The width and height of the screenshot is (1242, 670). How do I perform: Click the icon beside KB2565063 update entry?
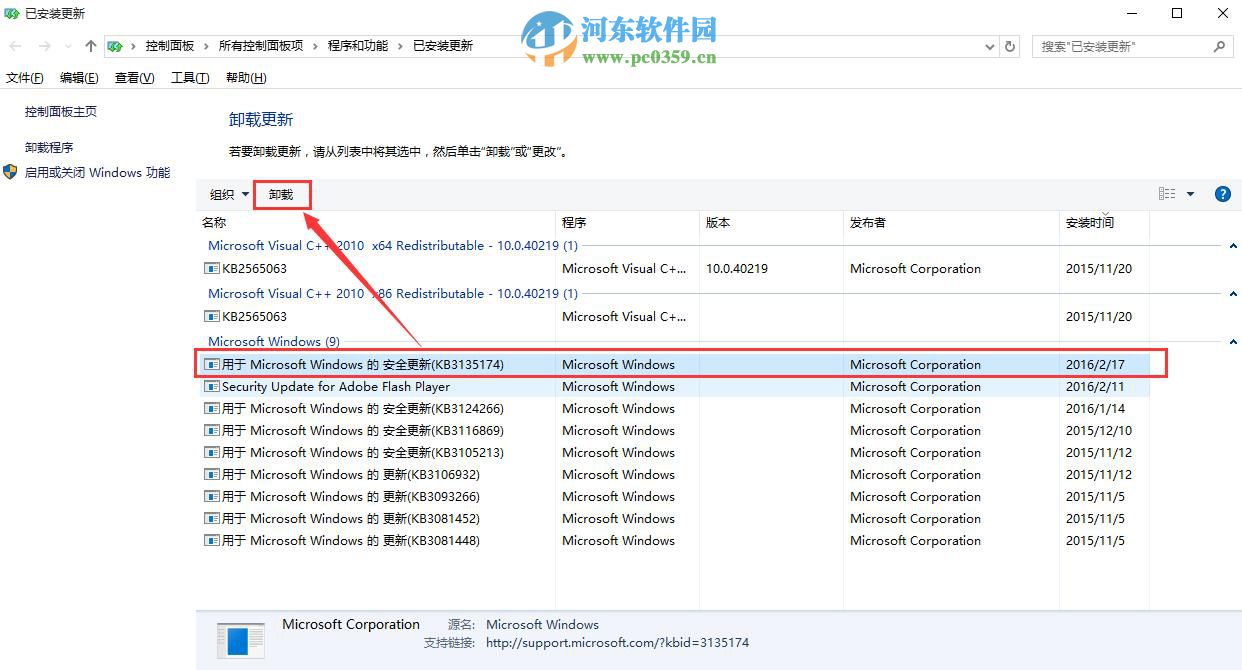click(211, 268)
